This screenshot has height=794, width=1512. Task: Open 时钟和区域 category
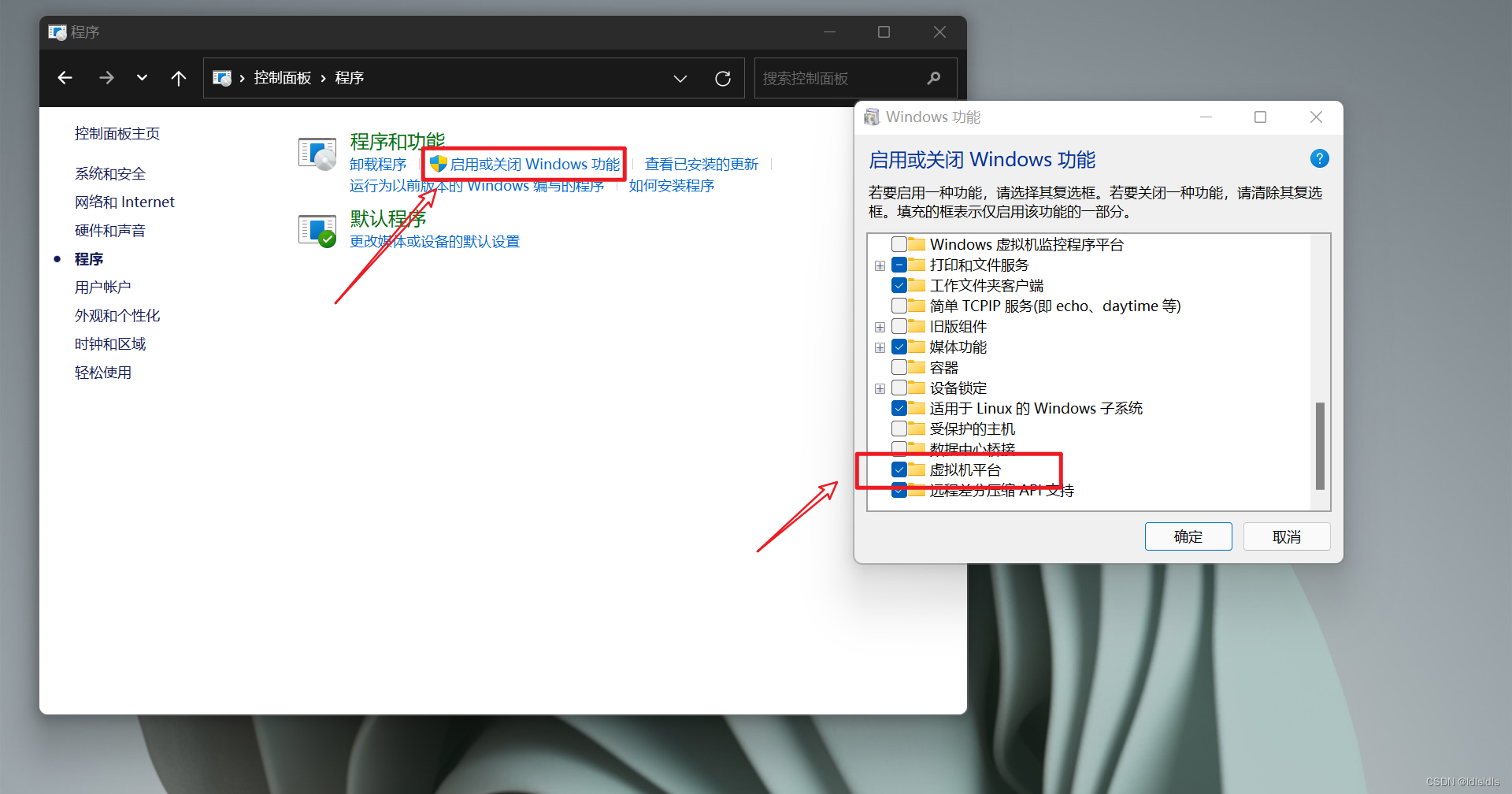[110, 344]
